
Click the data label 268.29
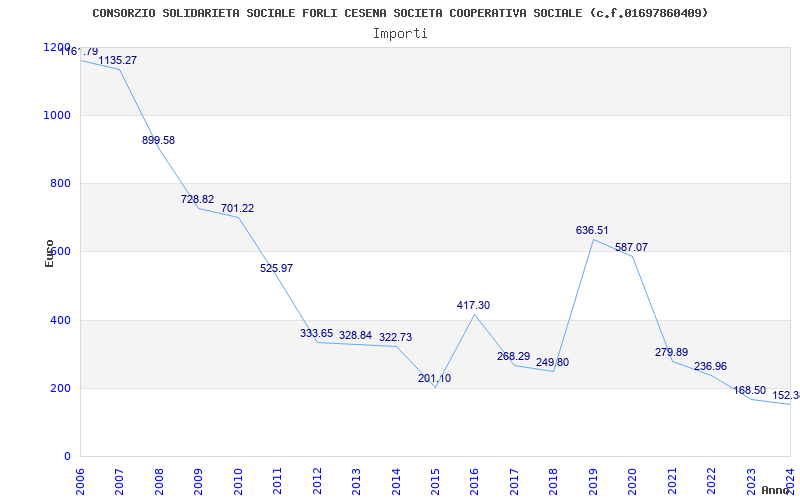click(x=514, y=356)
